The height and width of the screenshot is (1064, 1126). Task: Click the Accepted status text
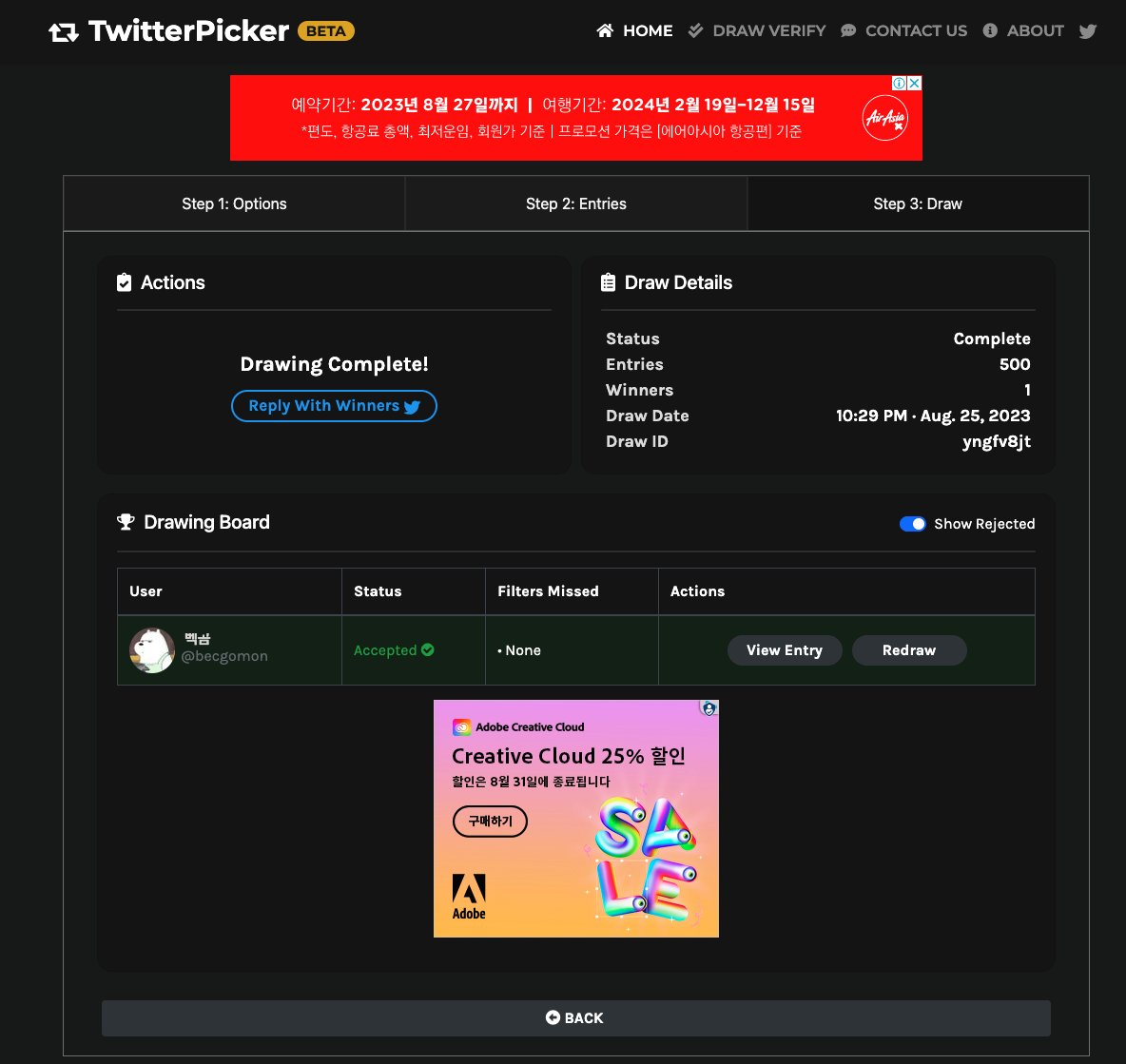[x=385, y=650]
